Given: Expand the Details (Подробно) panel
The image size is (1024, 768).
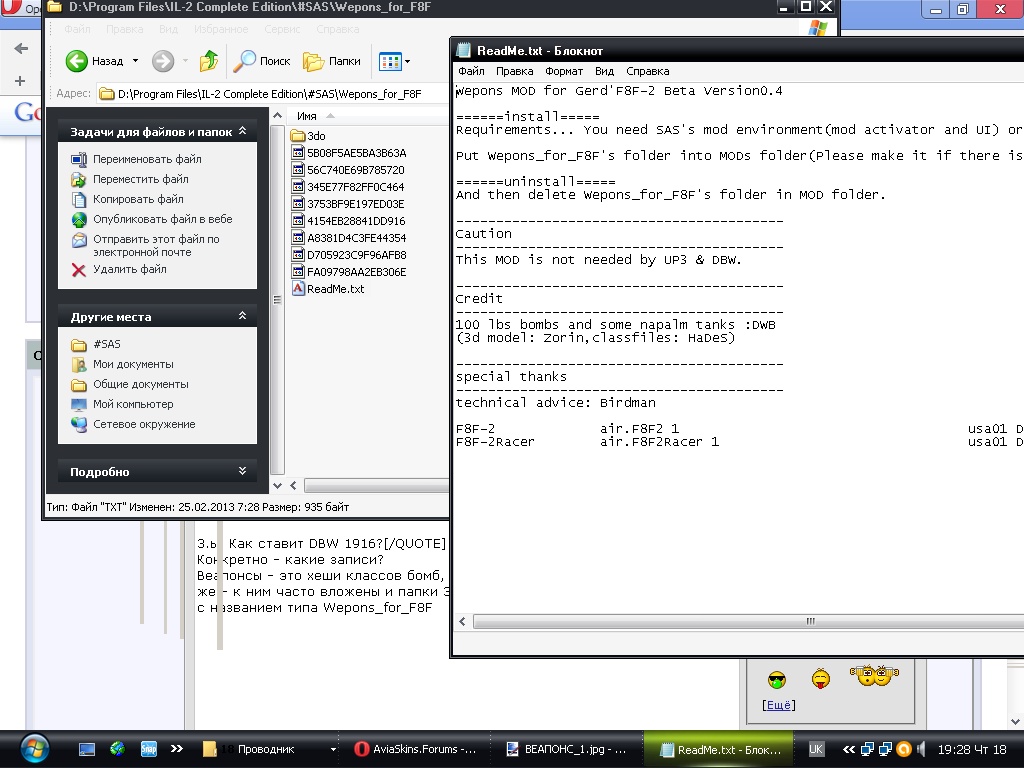Looking at the screenshot, I should (242, 471).
